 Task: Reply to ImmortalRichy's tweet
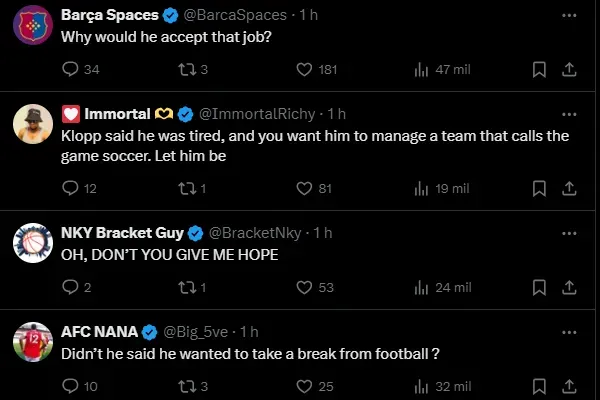[70, 188]
